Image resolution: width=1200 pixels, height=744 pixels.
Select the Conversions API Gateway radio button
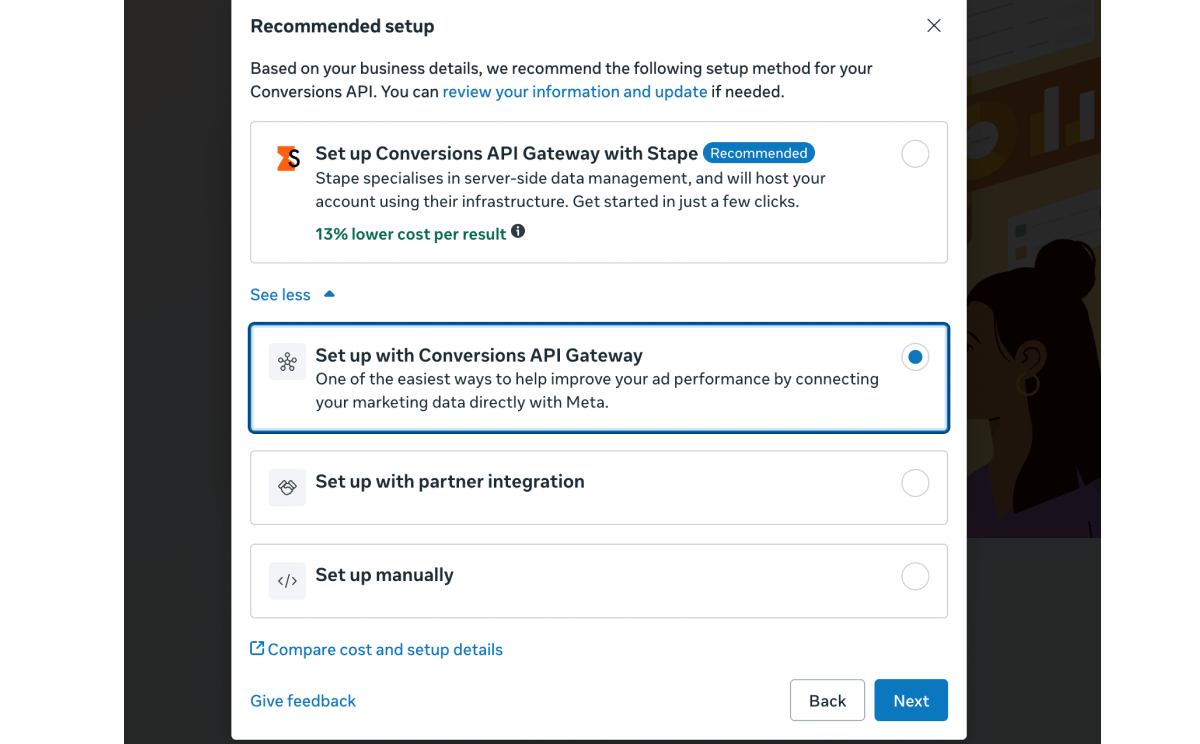coord(915,357)
